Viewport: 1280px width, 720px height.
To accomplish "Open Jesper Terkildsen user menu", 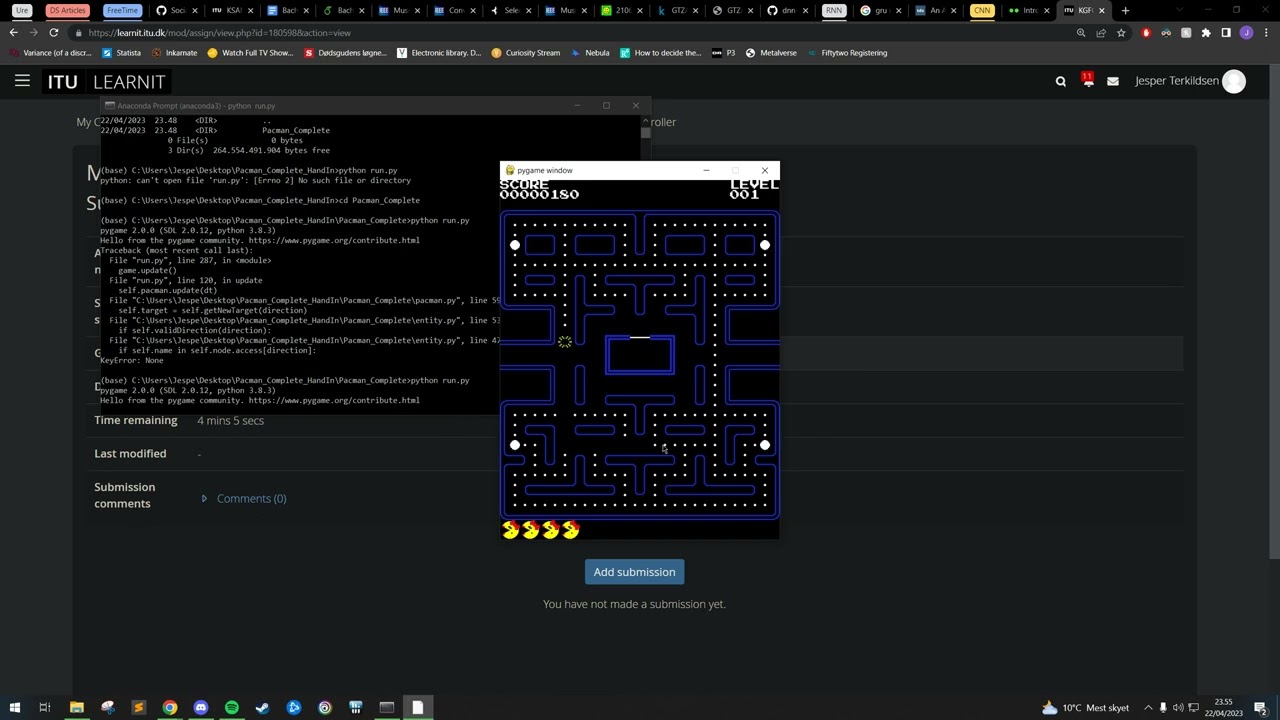I will pyautogui.click(x=1190, y=81).
